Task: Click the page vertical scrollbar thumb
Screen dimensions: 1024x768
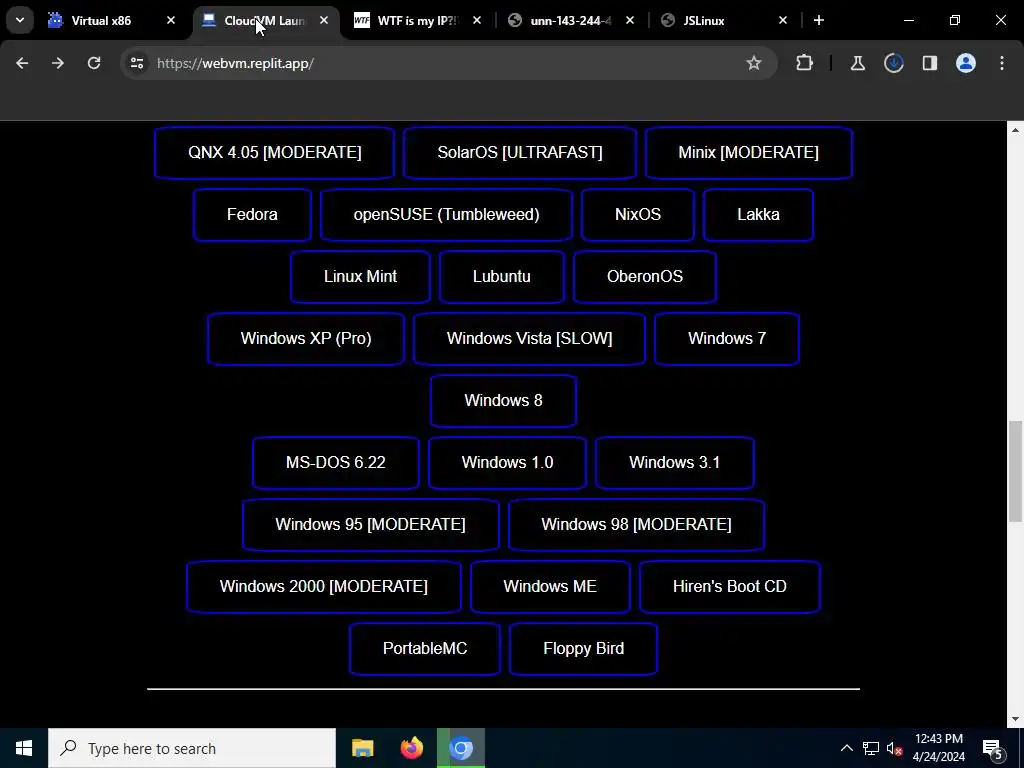Action: click(x=1015, y=472)
